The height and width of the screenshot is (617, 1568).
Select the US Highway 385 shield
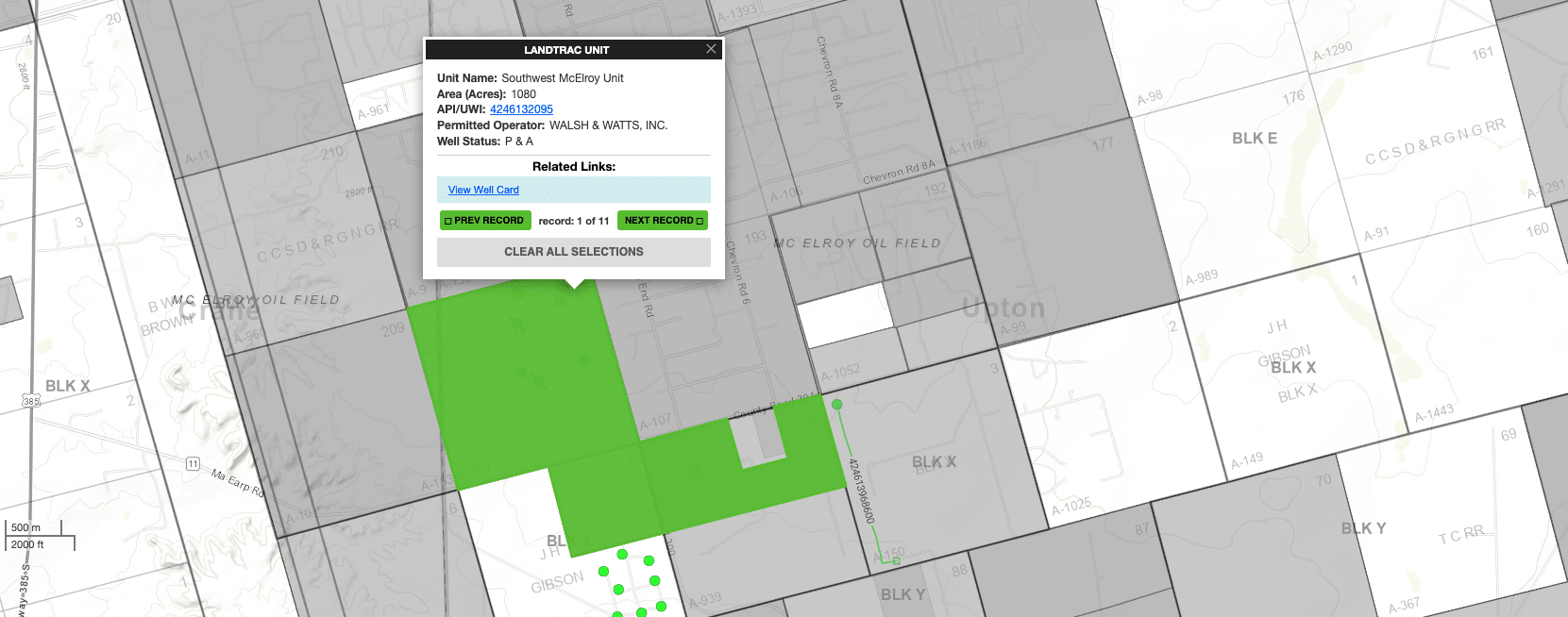[31, 401]
